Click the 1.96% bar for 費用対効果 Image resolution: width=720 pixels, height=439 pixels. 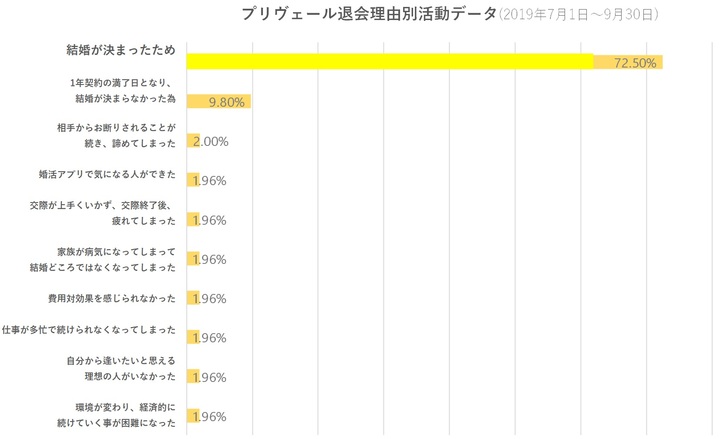[x=193, y=298]
